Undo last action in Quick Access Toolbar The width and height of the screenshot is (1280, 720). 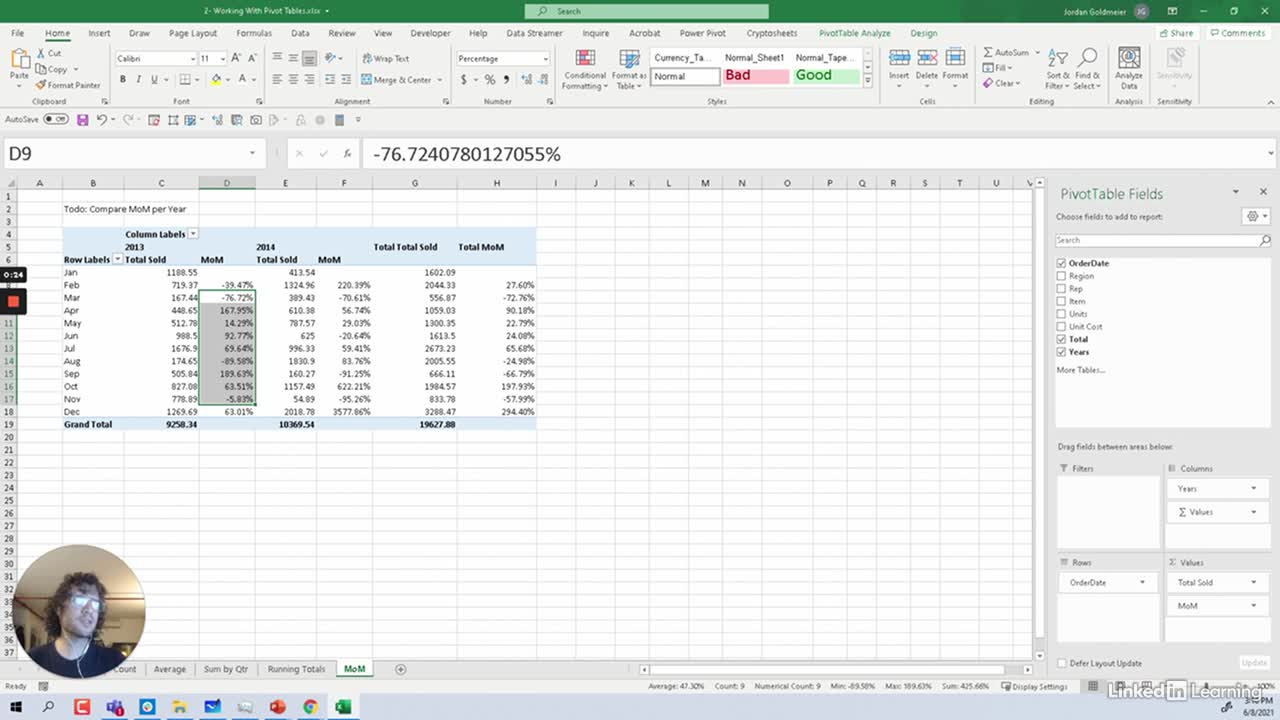pos(102,120)
